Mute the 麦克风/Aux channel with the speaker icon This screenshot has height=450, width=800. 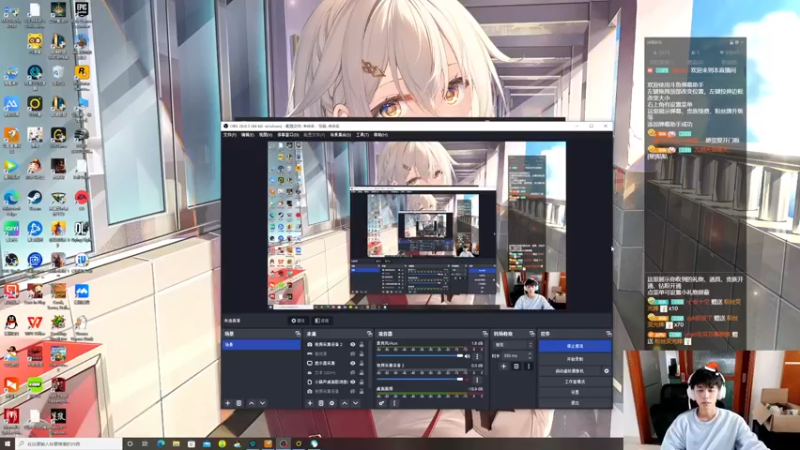[467, 356]
